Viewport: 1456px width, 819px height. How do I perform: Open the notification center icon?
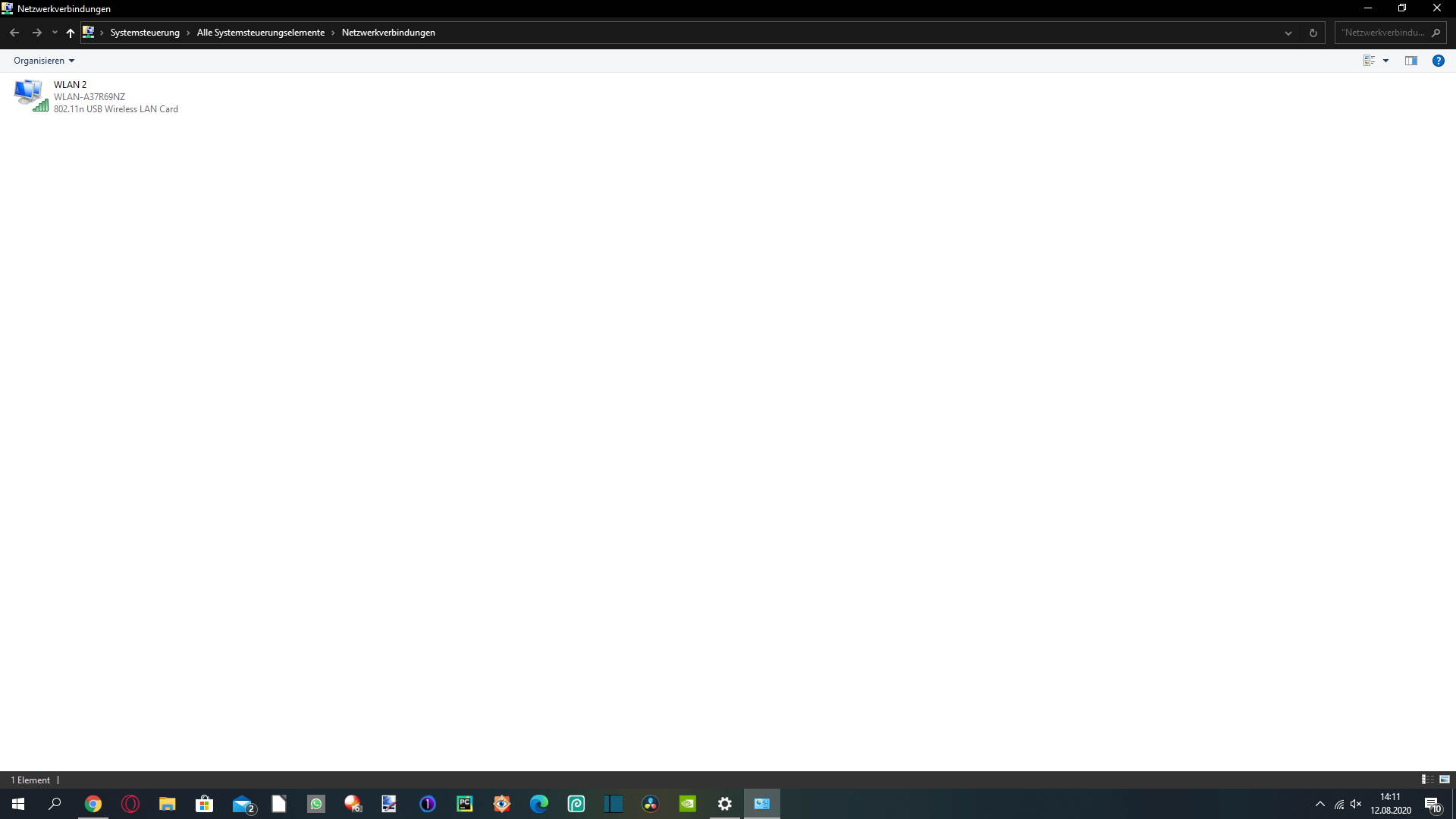coord(1432,805)
